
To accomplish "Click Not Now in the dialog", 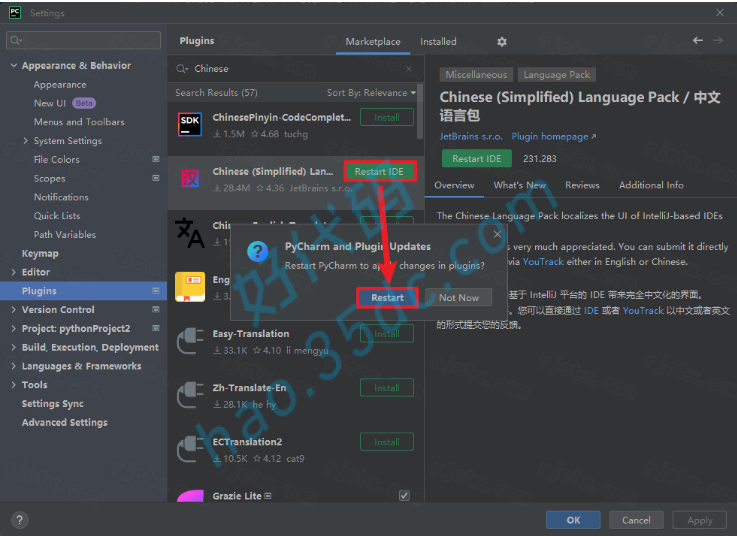I will [459, 298].
